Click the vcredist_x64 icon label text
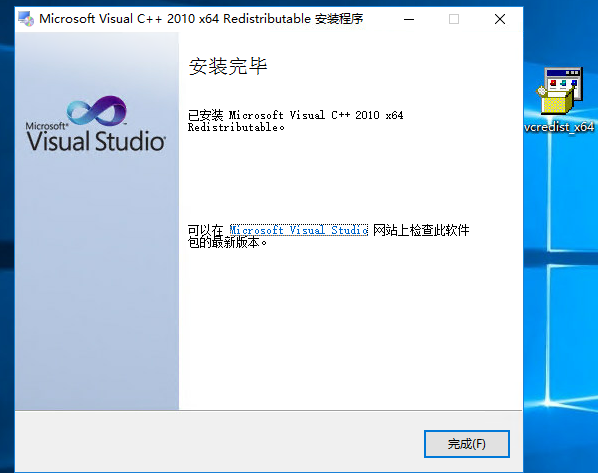This screenshot has width=598, height=473. click(559, 127)
